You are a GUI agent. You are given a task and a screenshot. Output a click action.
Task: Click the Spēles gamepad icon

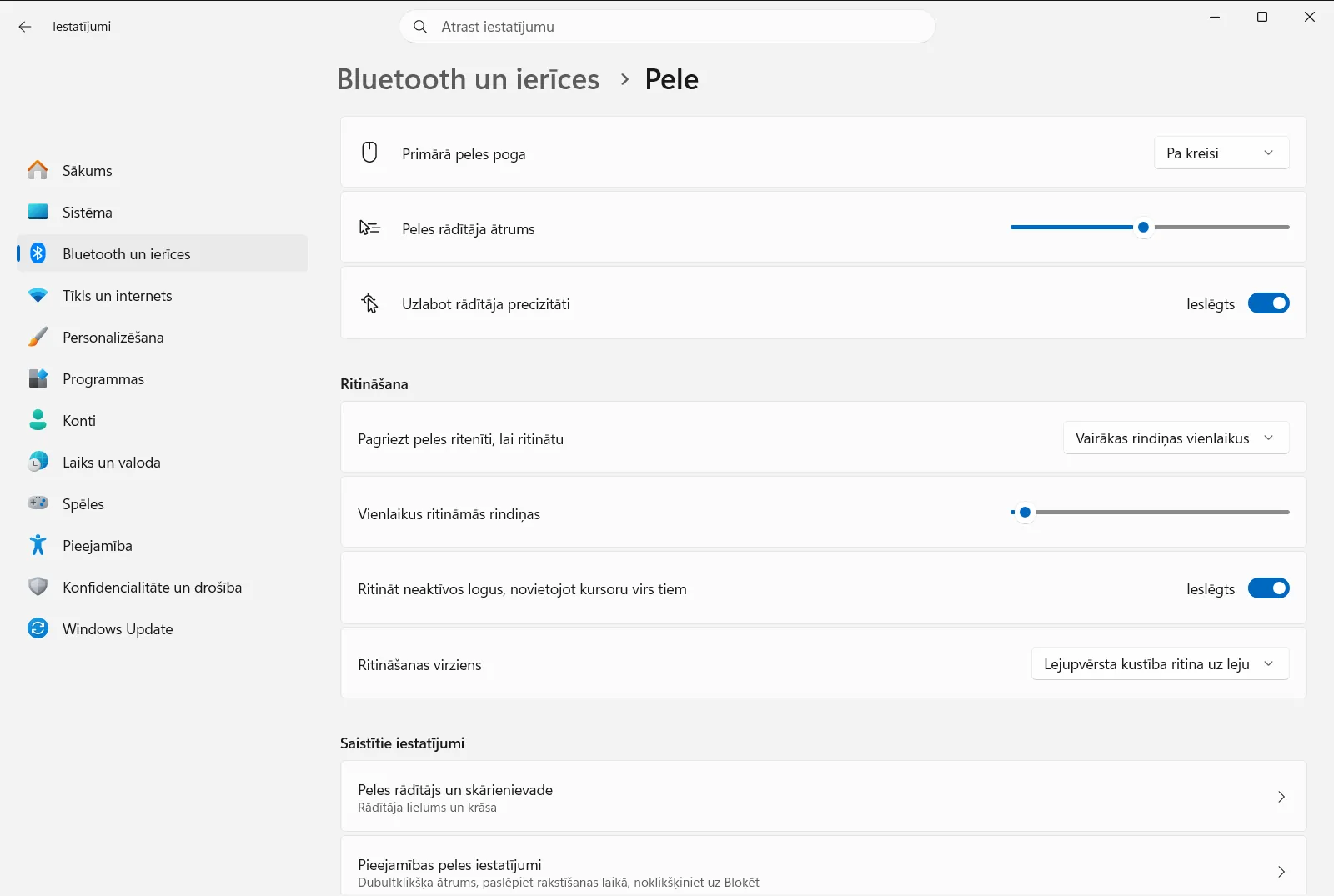[38, 503]
